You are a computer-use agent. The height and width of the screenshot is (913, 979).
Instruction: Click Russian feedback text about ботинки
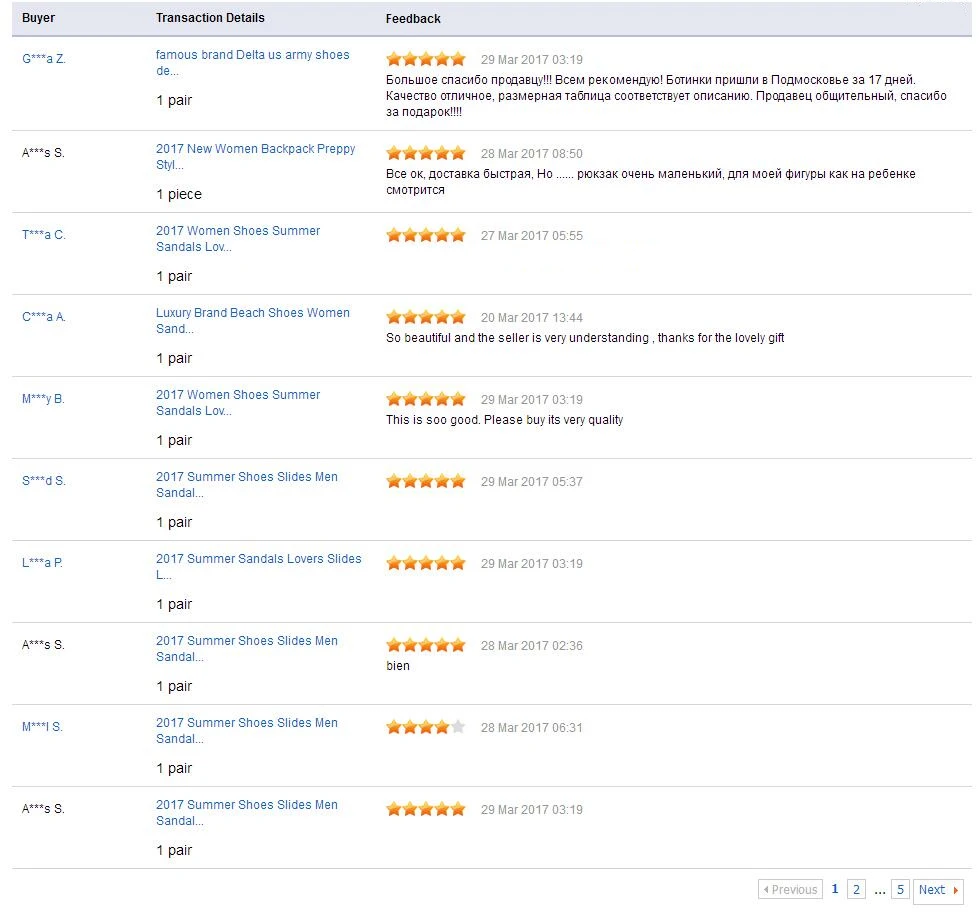click(666, 96)
